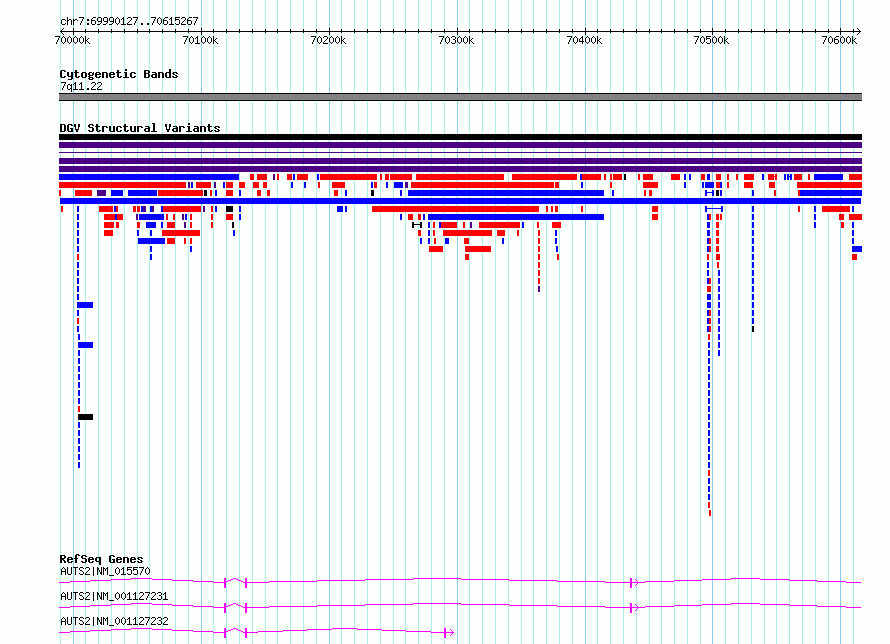Click the NM_015570 exon arrow near 70435k
The image size is (890, 644).
click(634, 582)
